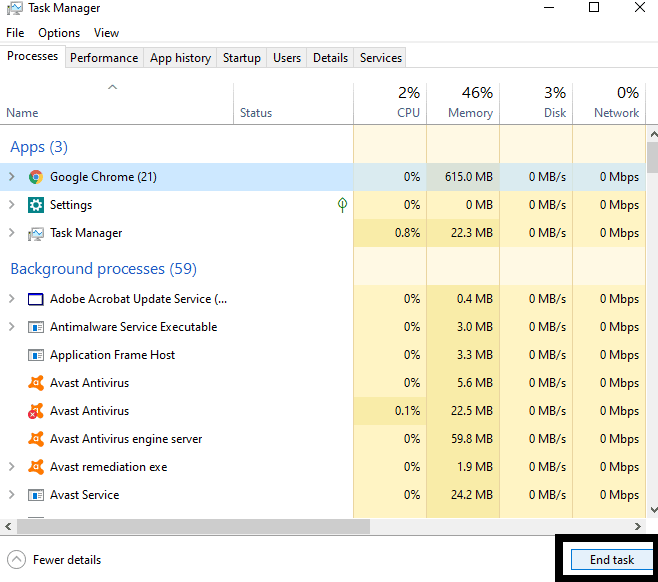Image resolution: width=658 pixels, height=582 pixels.
Task: Click the 59.8 MB memory value
Action: coord(472,439)
